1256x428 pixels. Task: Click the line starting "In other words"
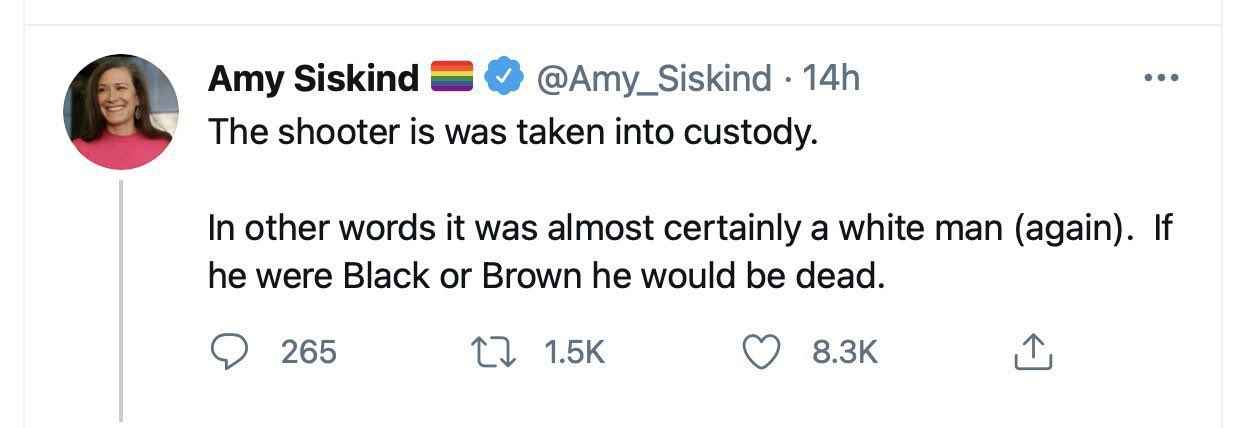tap(690, 229)
